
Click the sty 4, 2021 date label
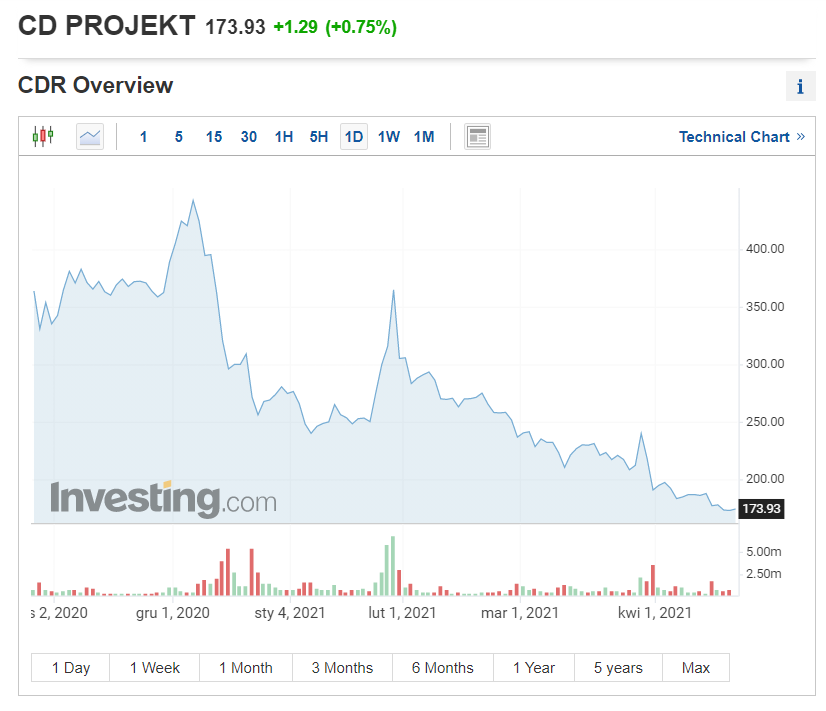pos(290,613)
